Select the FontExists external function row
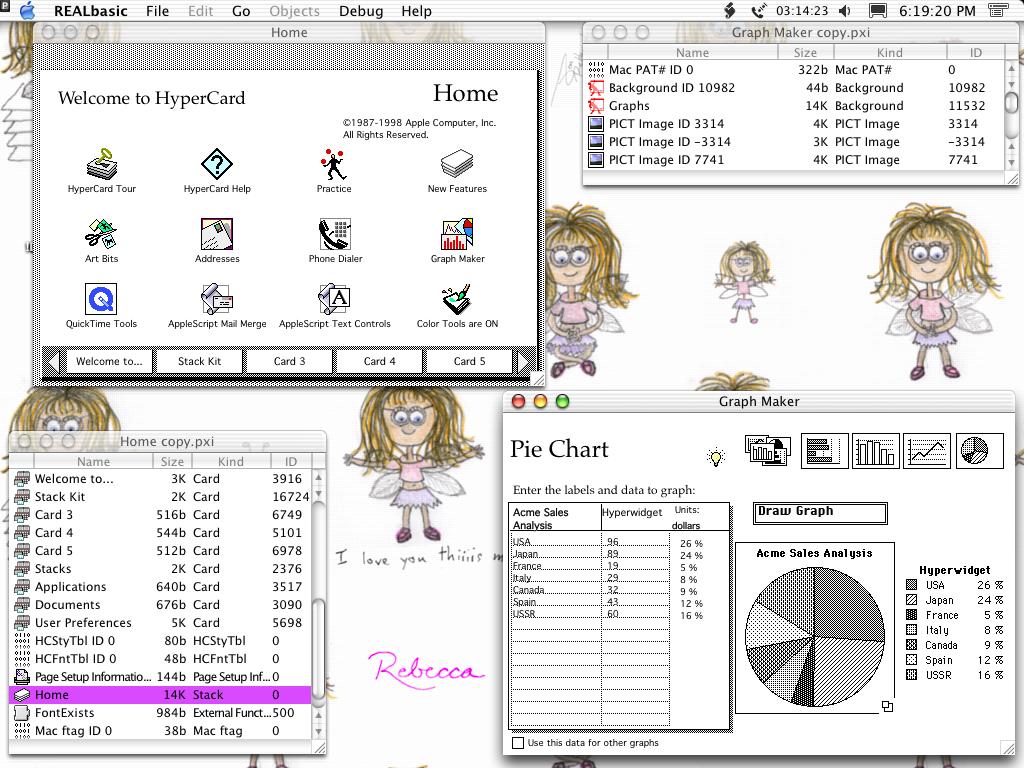This screenshot has height=768, width=1024. tap(161, 712)
